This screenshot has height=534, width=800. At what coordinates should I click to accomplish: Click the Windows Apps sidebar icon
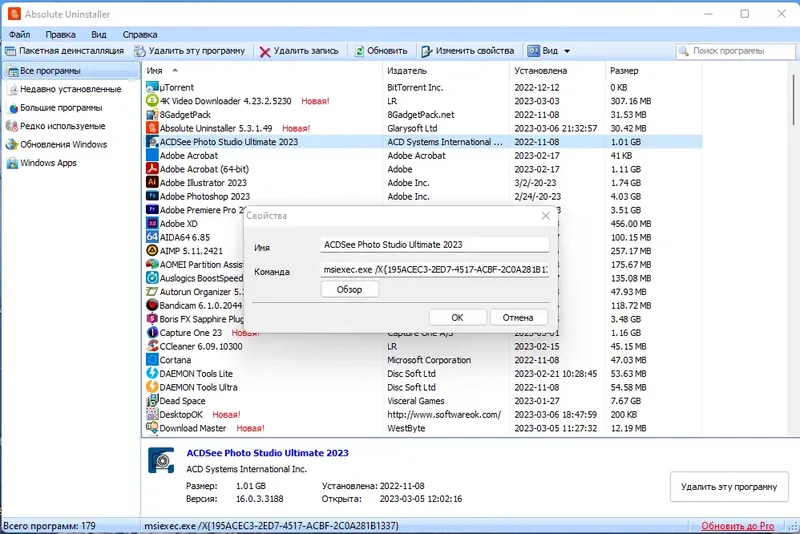point(12,163)
